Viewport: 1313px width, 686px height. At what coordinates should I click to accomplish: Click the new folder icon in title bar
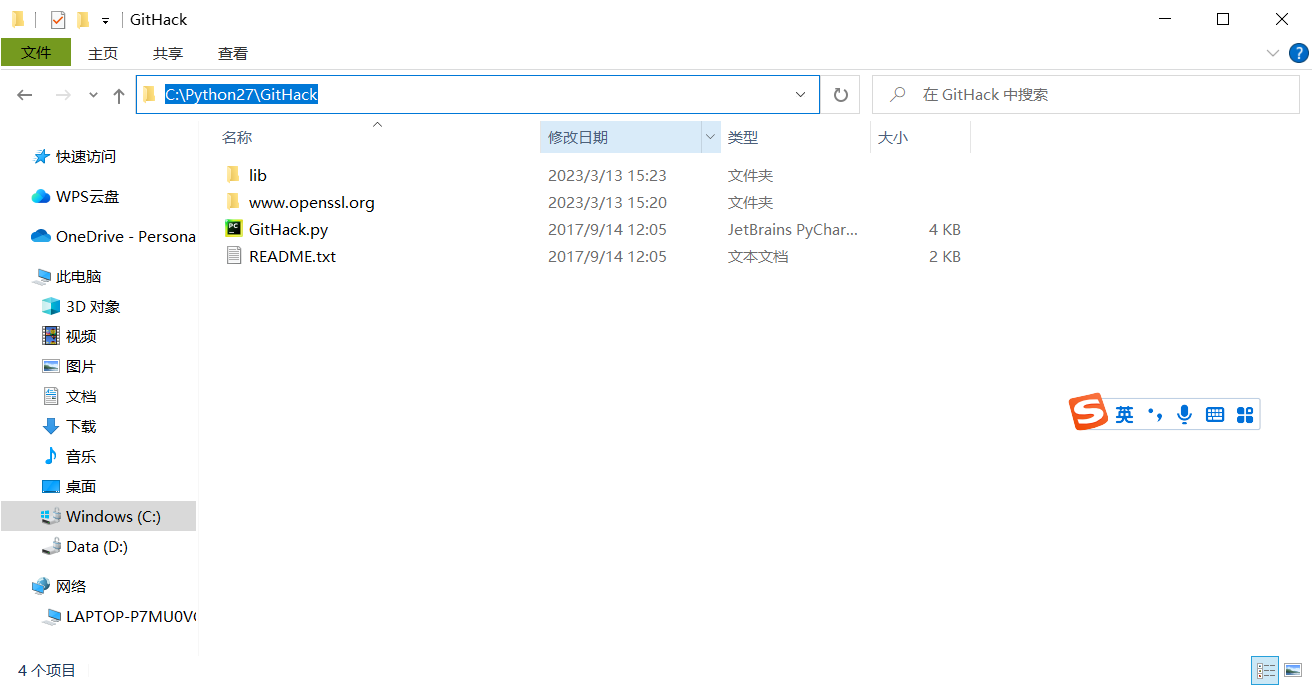(83, 19)
